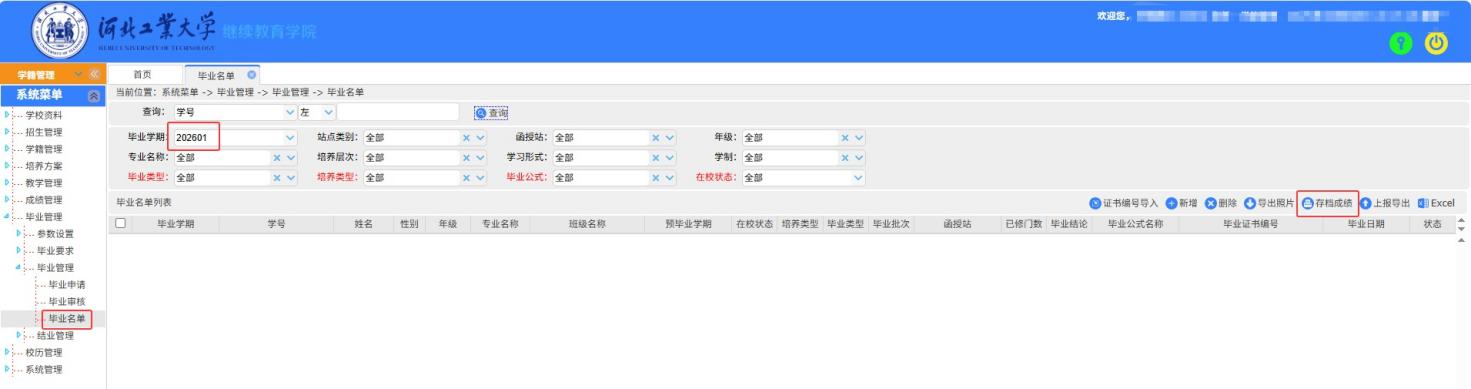Export the list to Excel
This screenshot has width=1471, height=389.
[1435, 203]
